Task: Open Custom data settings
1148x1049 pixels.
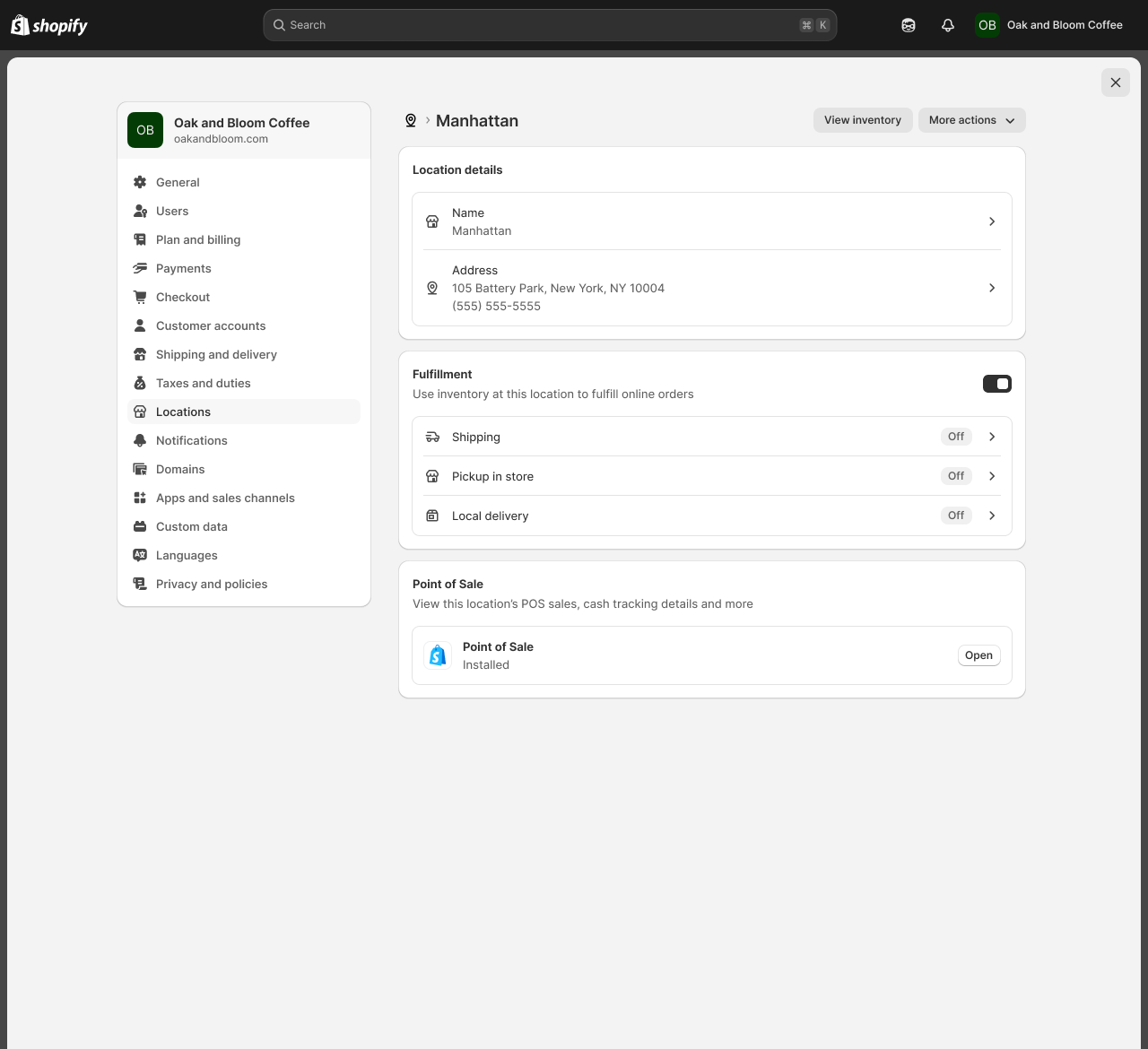Action: tap(244, 526)
